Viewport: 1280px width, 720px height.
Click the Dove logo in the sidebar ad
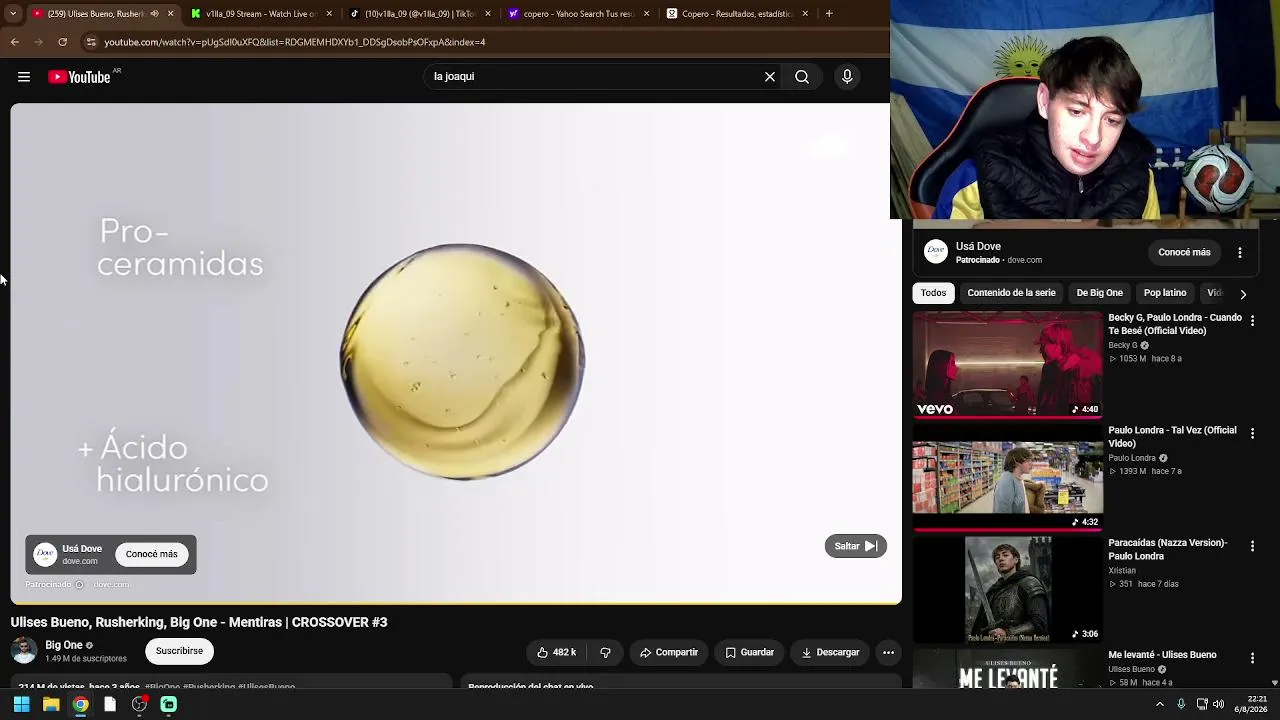tap(936, 252)
